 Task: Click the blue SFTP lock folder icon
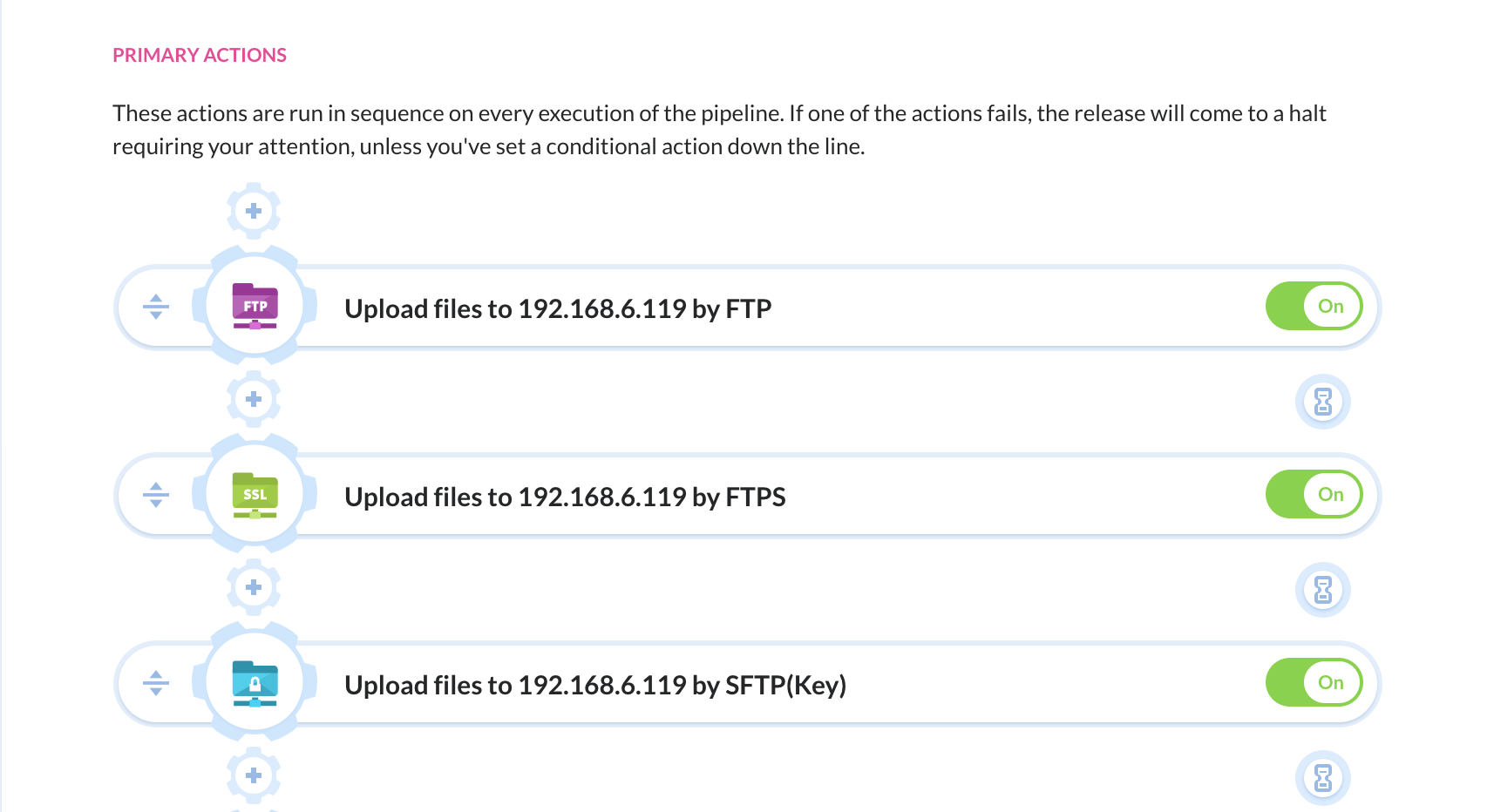[x=255, y=683]
